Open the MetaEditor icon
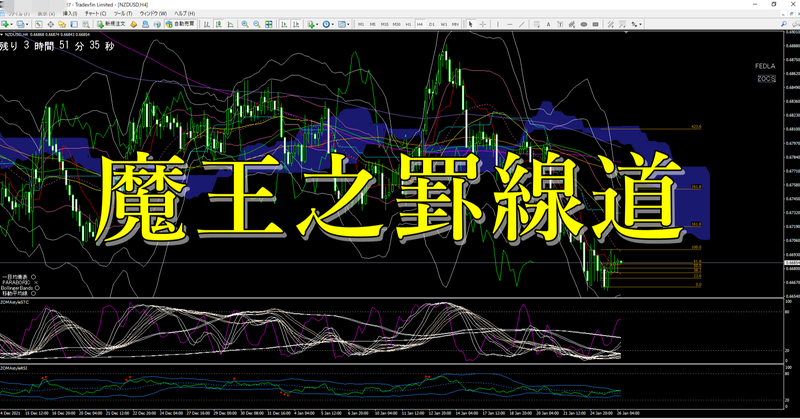Screen dimensions: 800x419 134,24
